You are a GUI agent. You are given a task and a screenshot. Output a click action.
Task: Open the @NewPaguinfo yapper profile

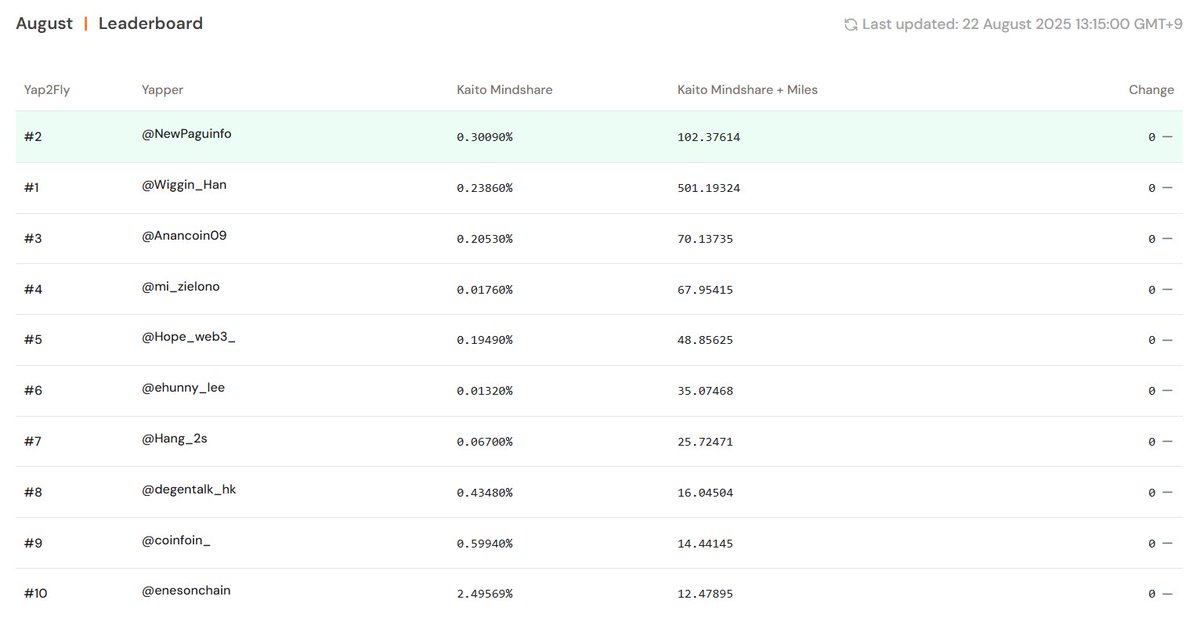(187, 134)
